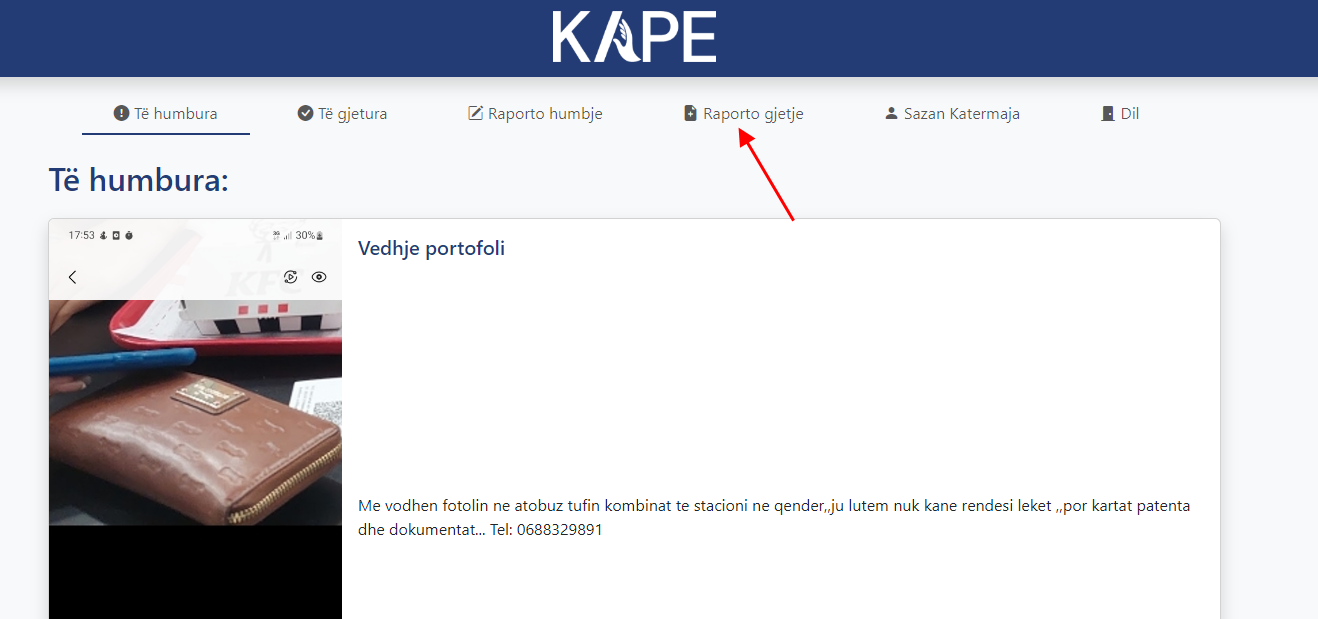The width and height of the screenshot is (1318, 619).
Task: Open the Raporto gjetje text link
Action: pyautogui.click(x=753, y=114)
